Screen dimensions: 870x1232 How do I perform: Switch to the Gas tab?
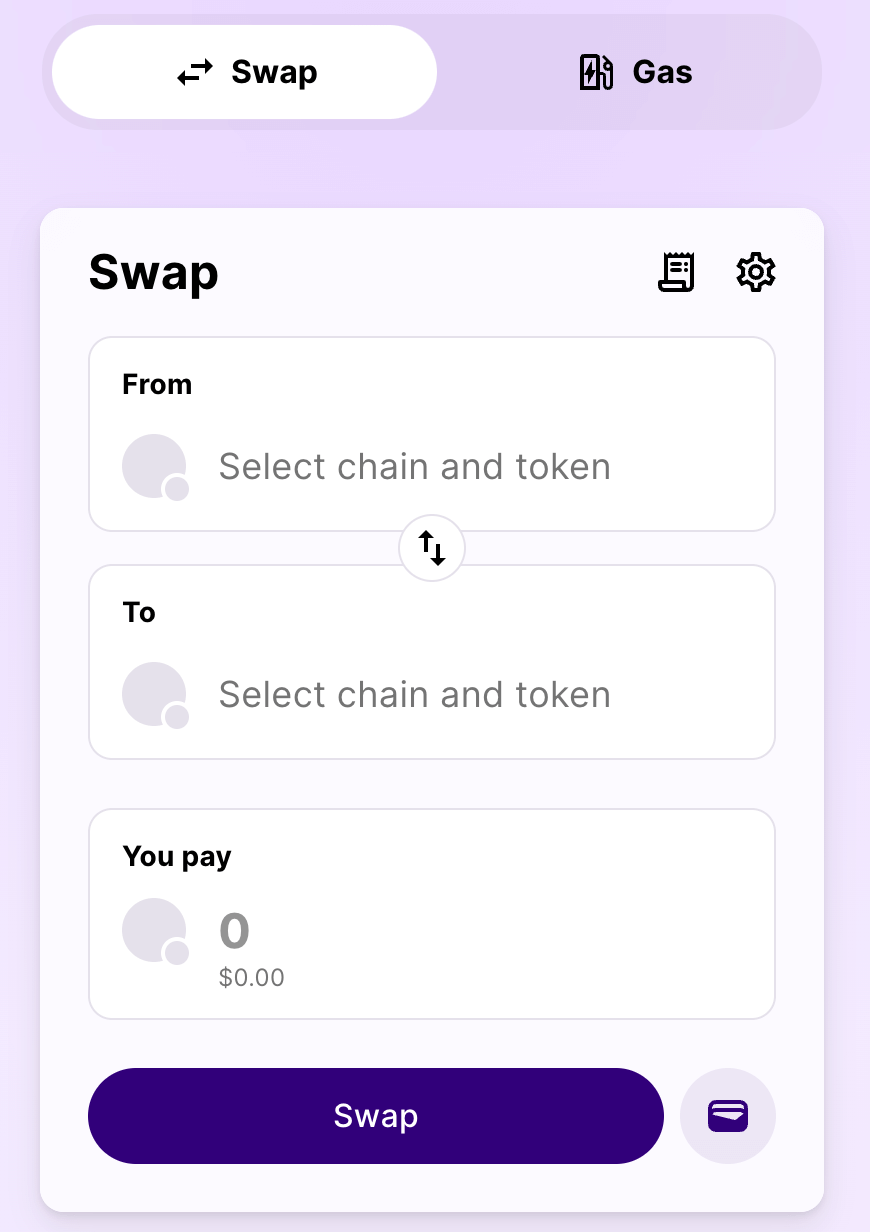(636, 72)
